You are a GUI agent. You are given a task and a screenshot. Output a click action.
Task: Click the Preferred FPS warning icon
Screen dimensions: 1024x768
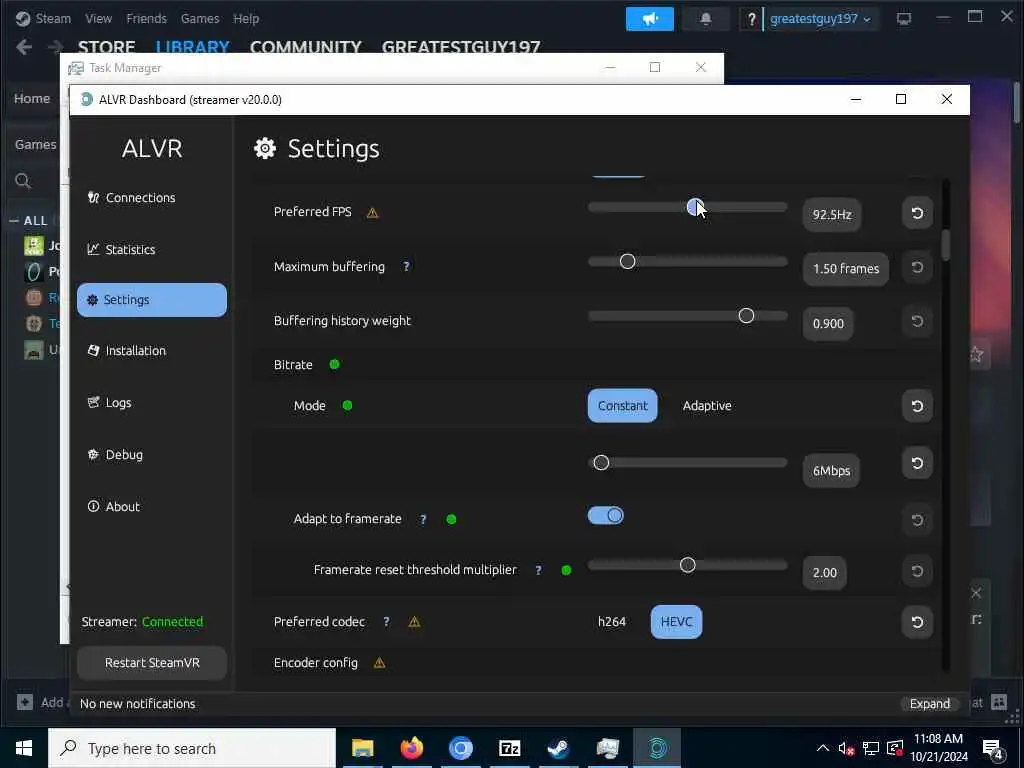pyautogui.click(x=372, y=212)
